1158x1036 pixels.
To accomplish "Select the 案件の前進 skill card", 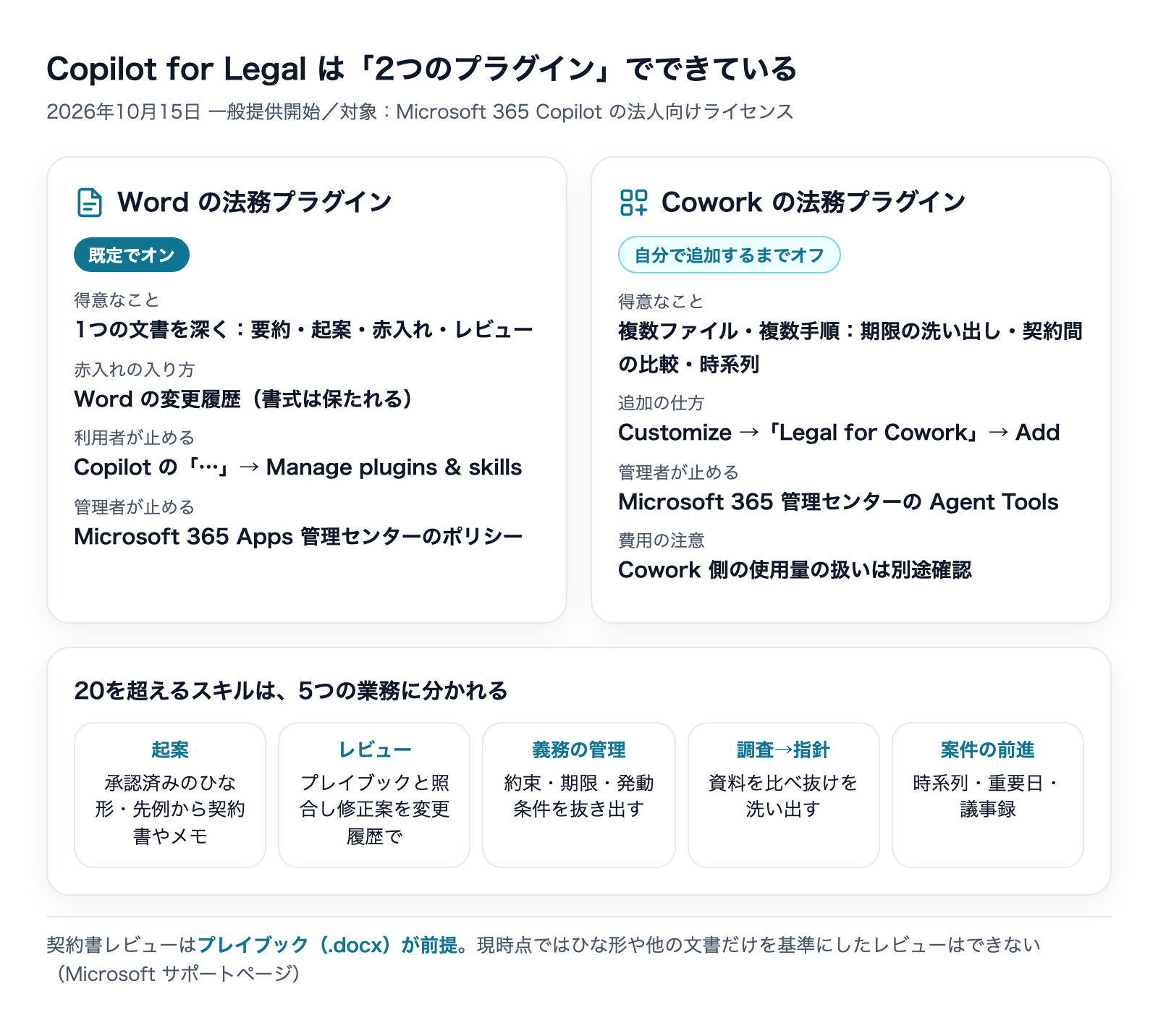I will 988,794.
